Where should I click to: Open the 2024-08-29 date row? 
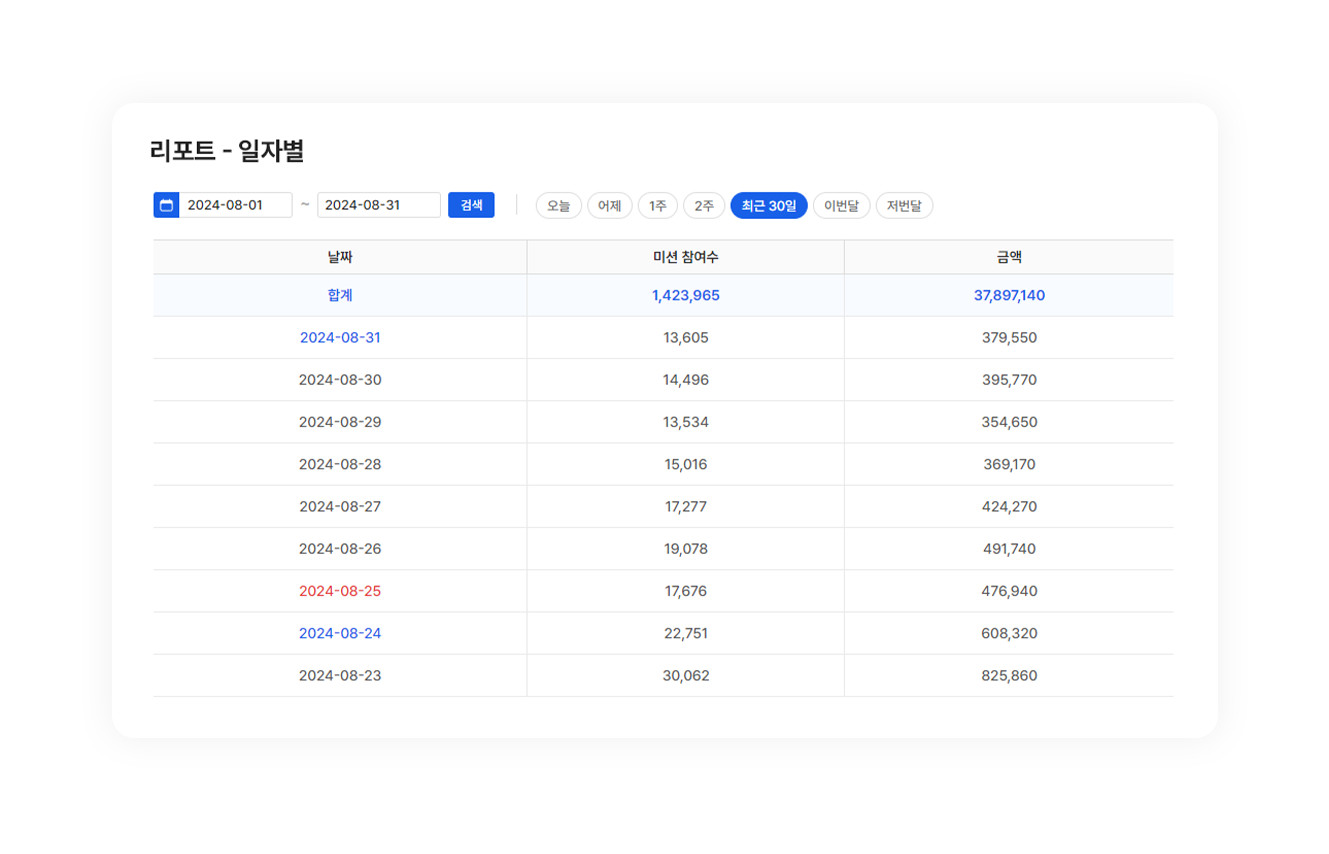pyautogui.click(x=340, y=422)
